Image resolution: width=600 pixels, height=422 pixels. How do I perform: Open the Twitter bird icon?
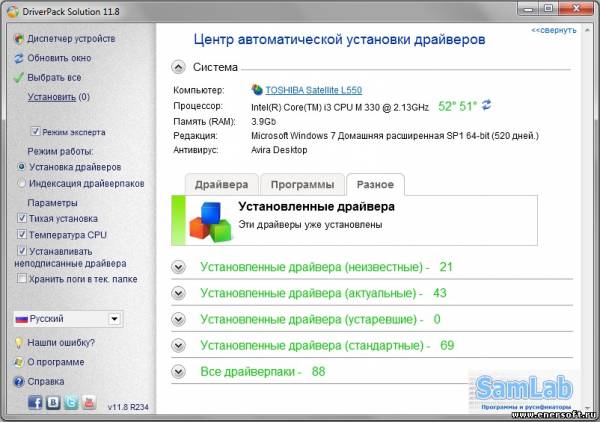coord(71,402)
